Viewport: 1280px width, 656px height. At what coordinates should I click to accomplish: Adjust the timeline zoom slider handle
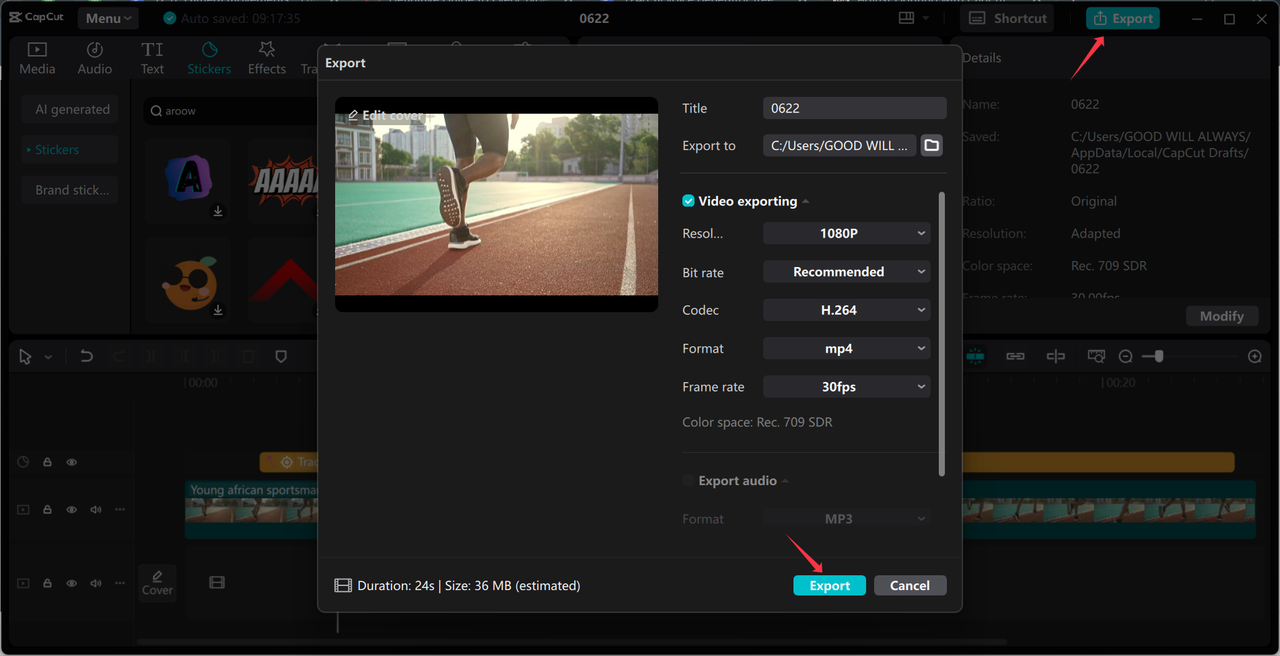1158,357
